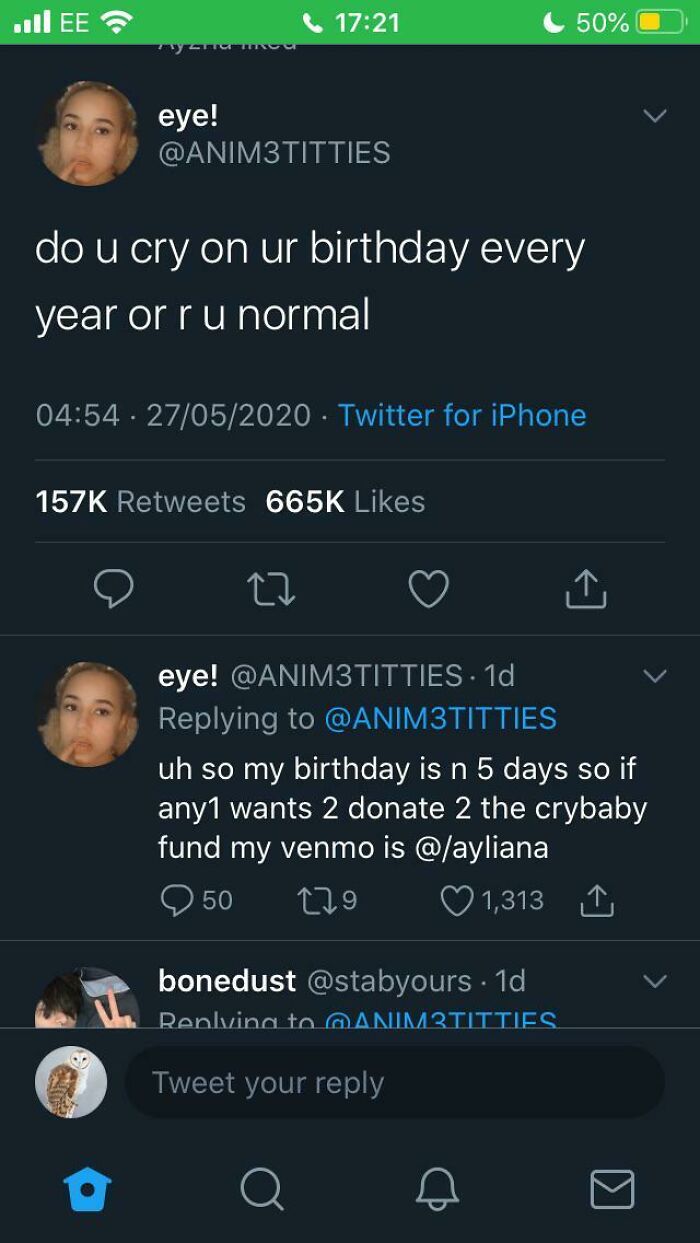700x1243 pixels.
Task: Tap the Twitter for iPhone source link
Action: pyautogui.click(x=462, y=415)
